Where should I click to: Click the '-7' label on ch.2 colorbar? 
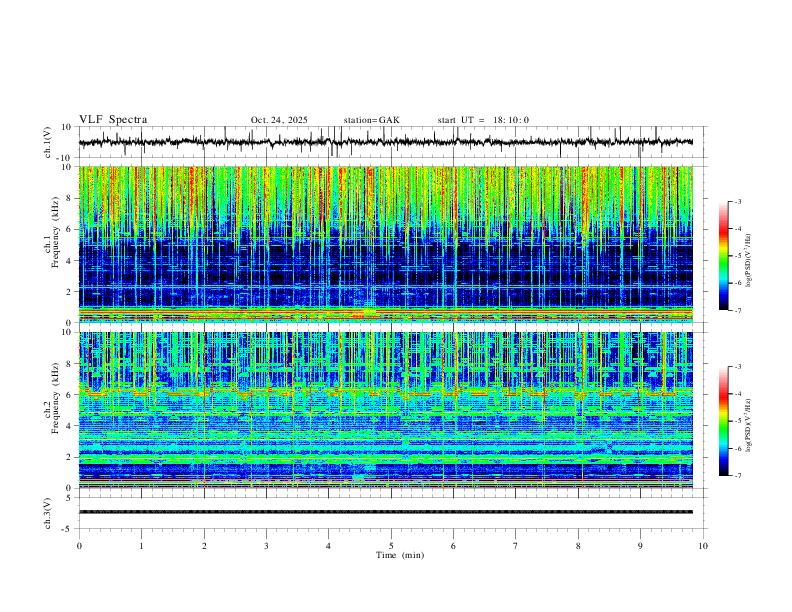(738, 475)
